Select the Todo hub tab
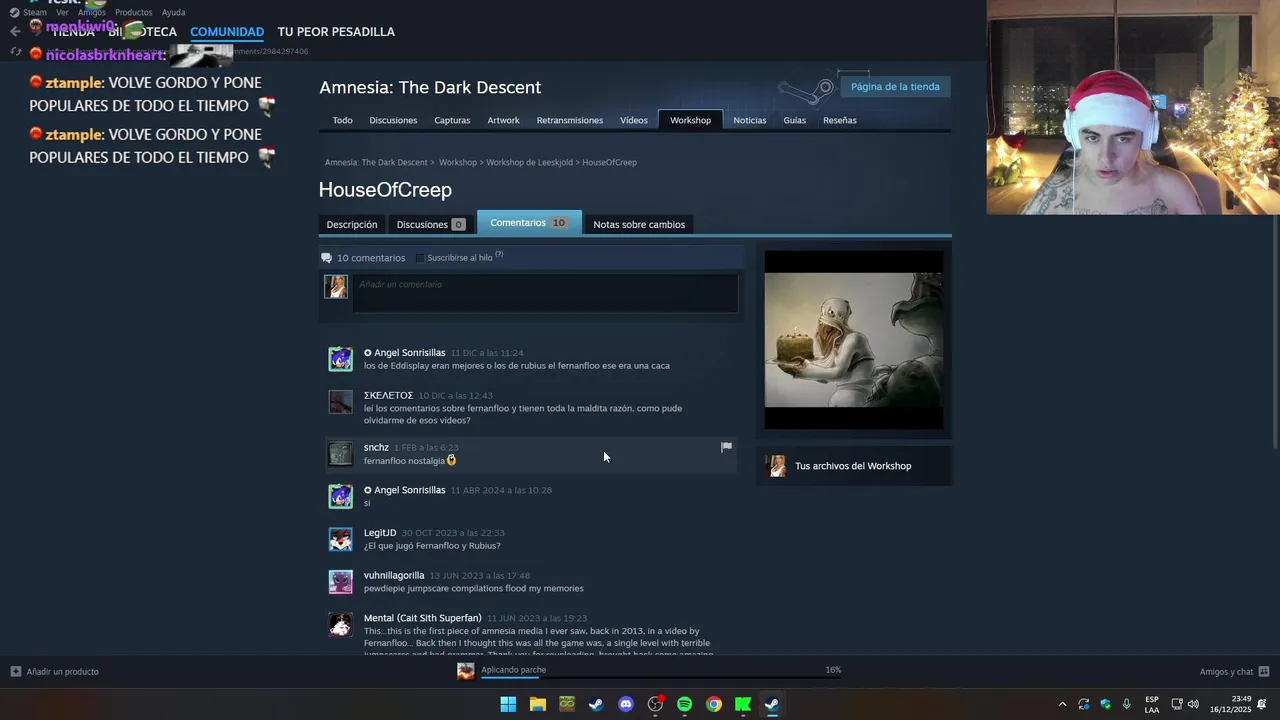This screenshot has width=1280, height=720. click(342, 120)
